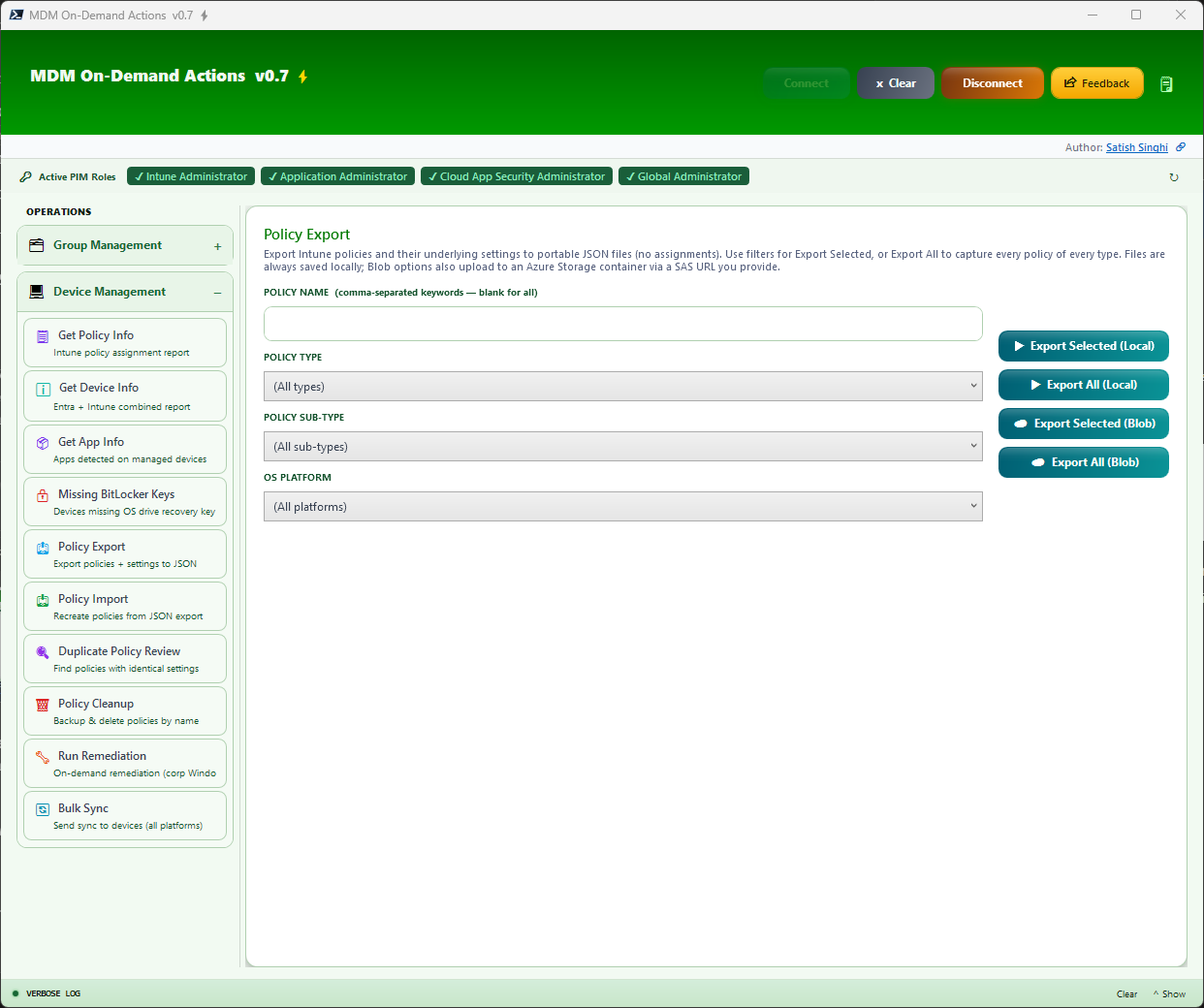Open the Policy Import operation
The image size is (1204, 1008).
(125, 607)
